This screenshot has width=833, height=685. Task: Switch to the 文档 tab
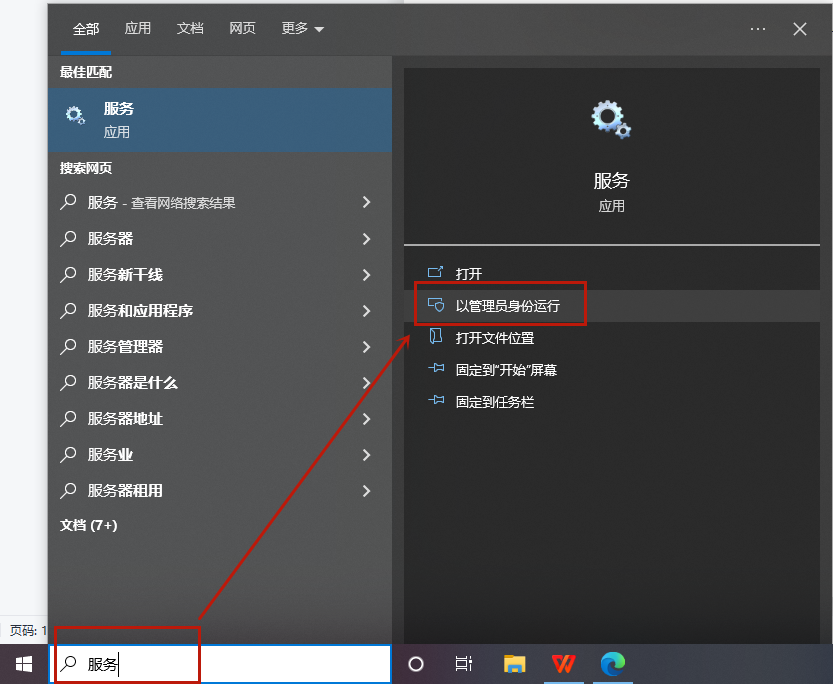[190, 29]
